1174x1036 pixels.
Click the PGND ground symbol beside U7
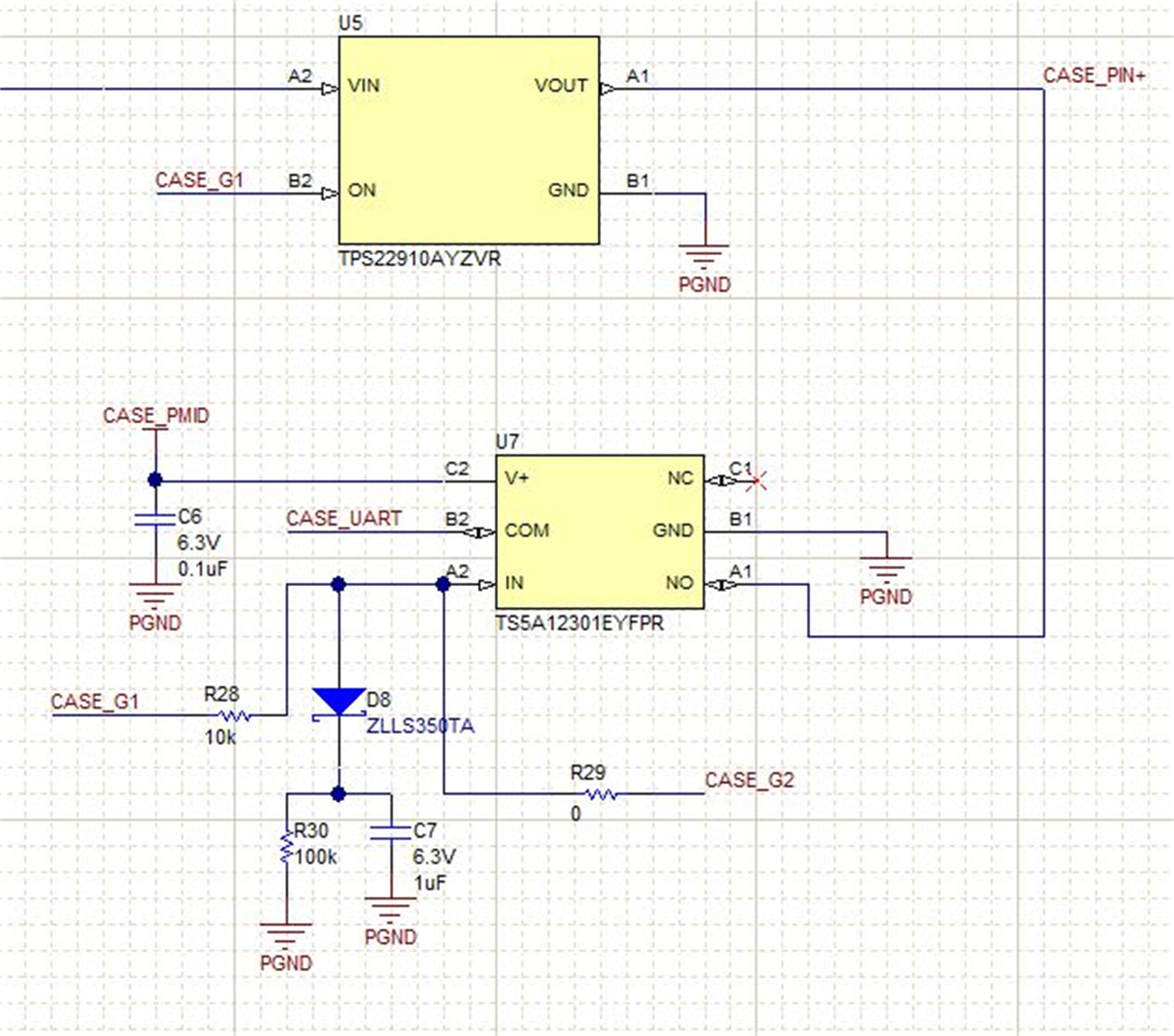click(x=886, y=570)
